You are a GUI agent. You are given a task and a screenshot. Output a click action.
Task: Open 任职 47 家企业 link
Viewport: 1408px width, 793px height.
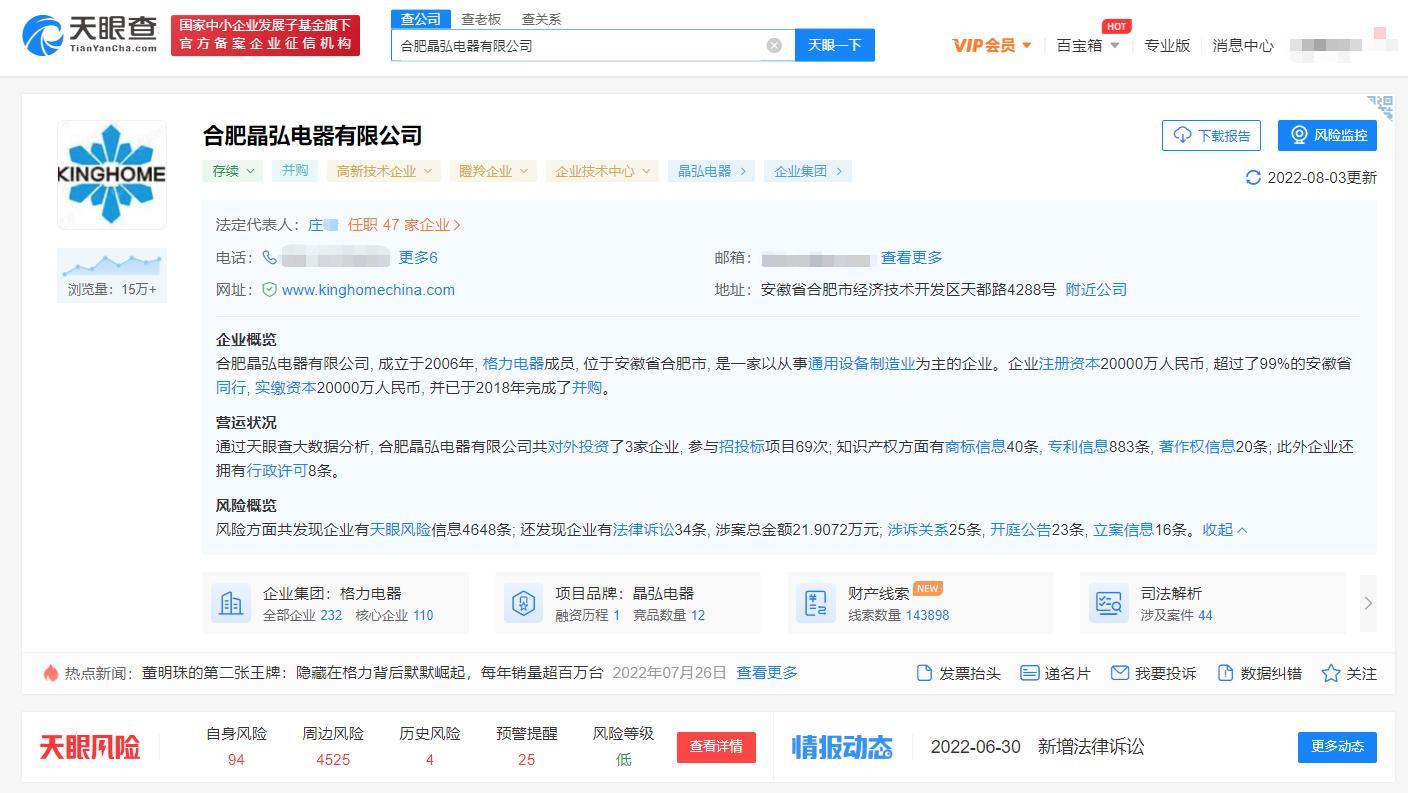pyautogui.click(x=404, y=225)
